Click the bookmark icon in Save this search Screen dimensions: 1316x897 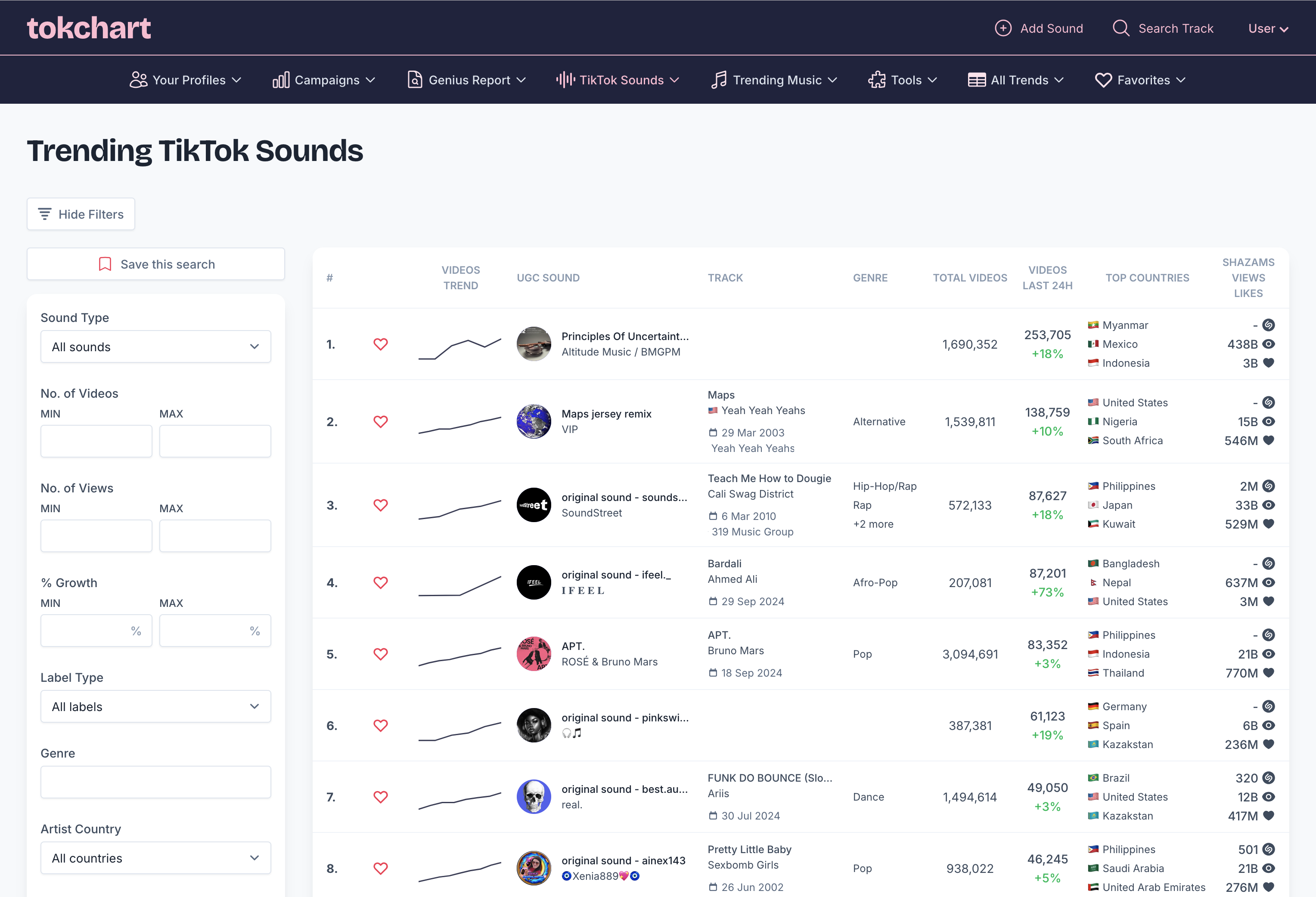coord(105,264)
